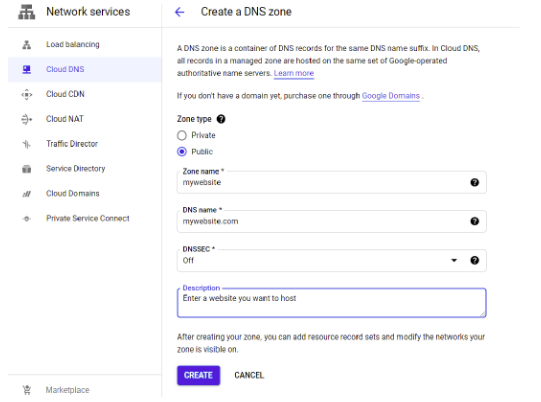Open help for Zone type

pyautogui.click(x=221, y=119)
